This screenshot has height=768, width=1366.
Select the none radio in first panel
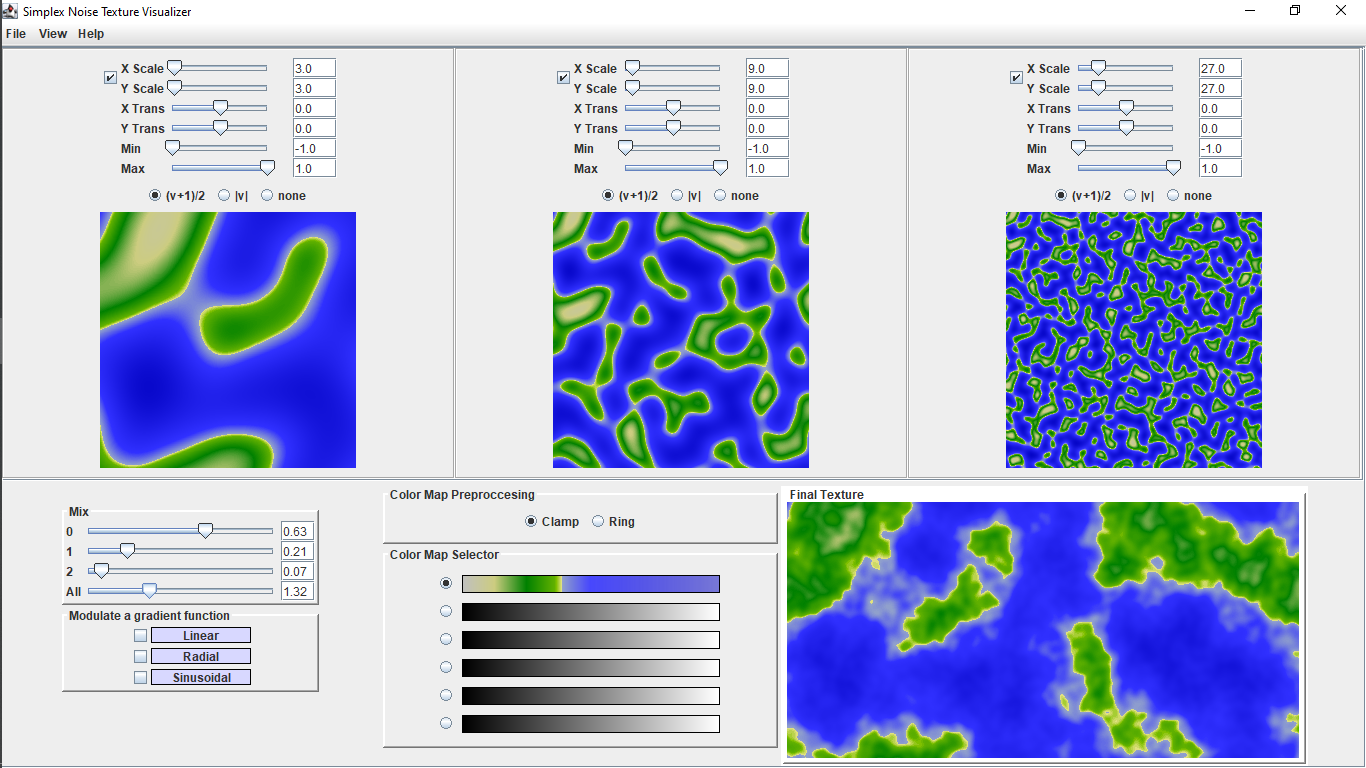click(283, 196)
